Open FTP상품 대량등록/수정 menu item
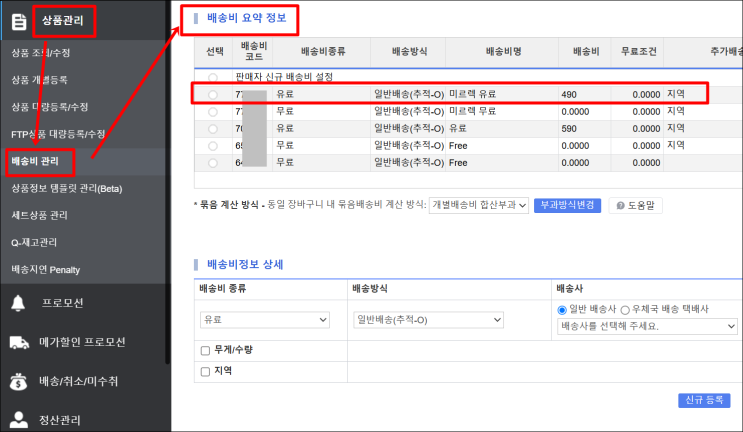Image resolution: width=743 pixels, height=432 pixels. point(58,134)
